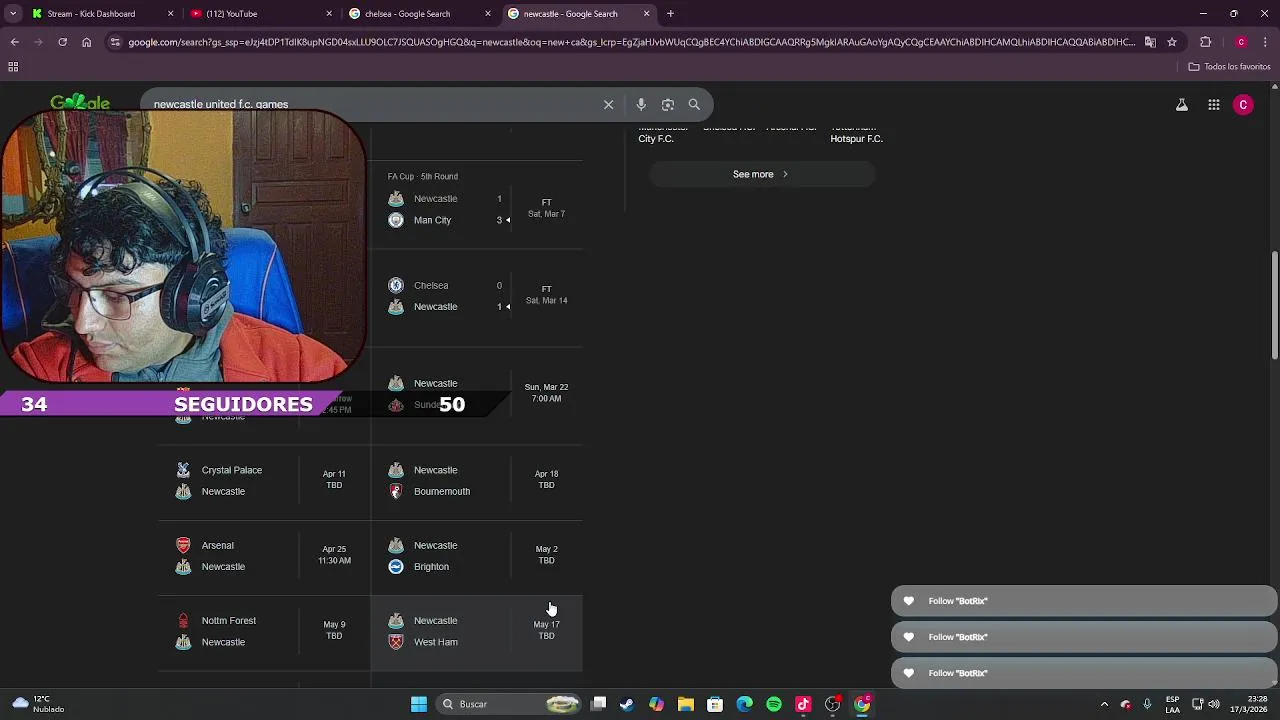Translate this page icon in address bar
The width and height of the screenshot is (1280, 720).
tap(1150, 42)
